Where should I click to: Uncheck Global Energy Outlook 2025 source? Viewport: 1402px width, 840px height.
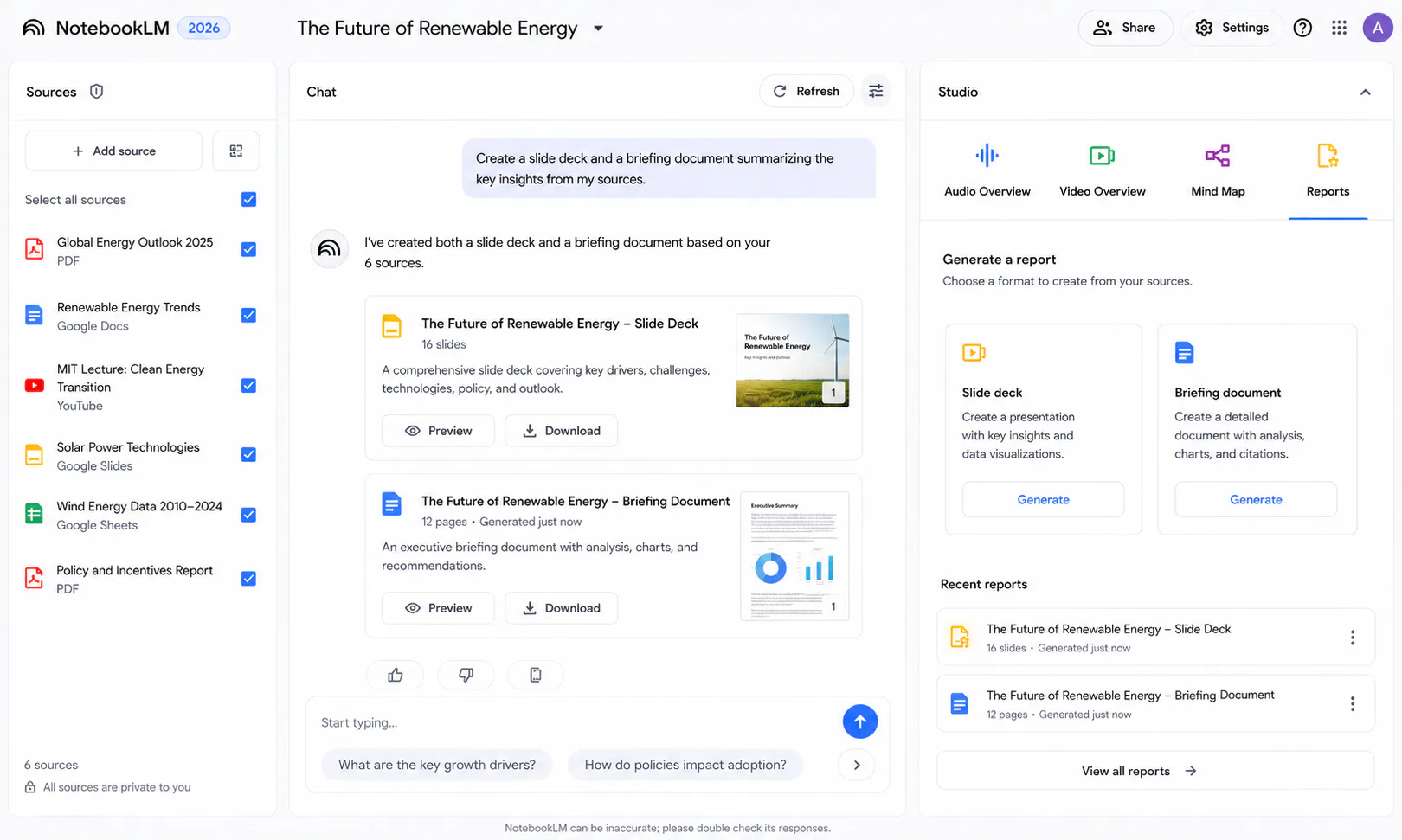pyautogui.click(x=248, y=249)
